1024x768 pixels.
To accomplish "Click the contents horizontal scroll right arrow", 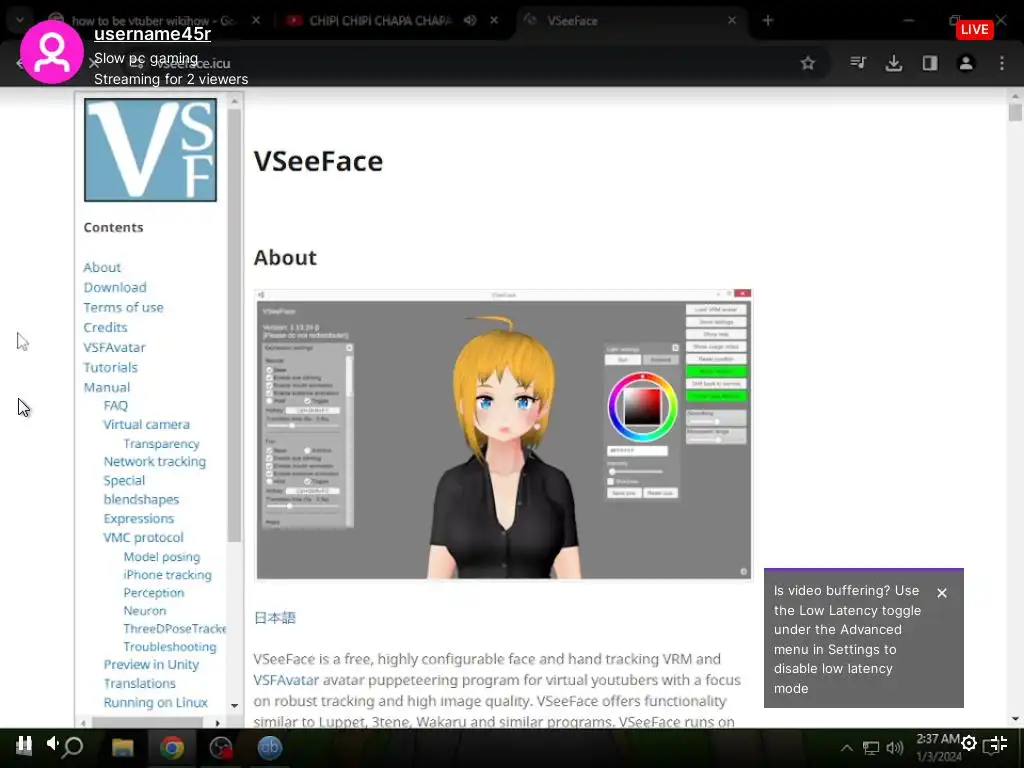I will (217, 722).
